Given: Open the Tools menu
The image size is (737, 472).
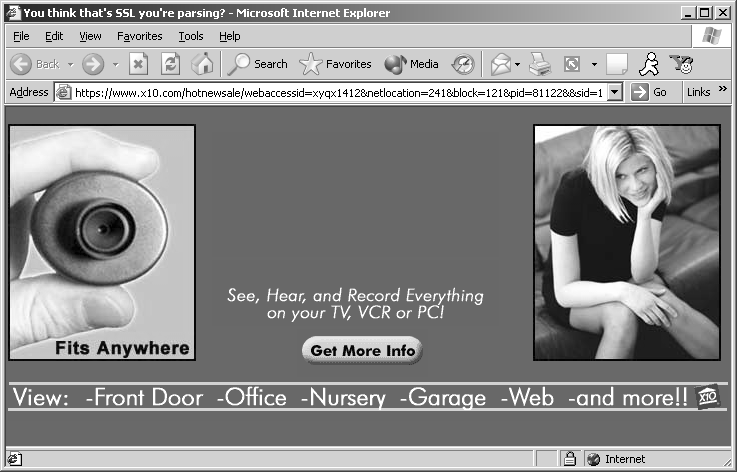Looking at the screenshot, I should [191, 36].
